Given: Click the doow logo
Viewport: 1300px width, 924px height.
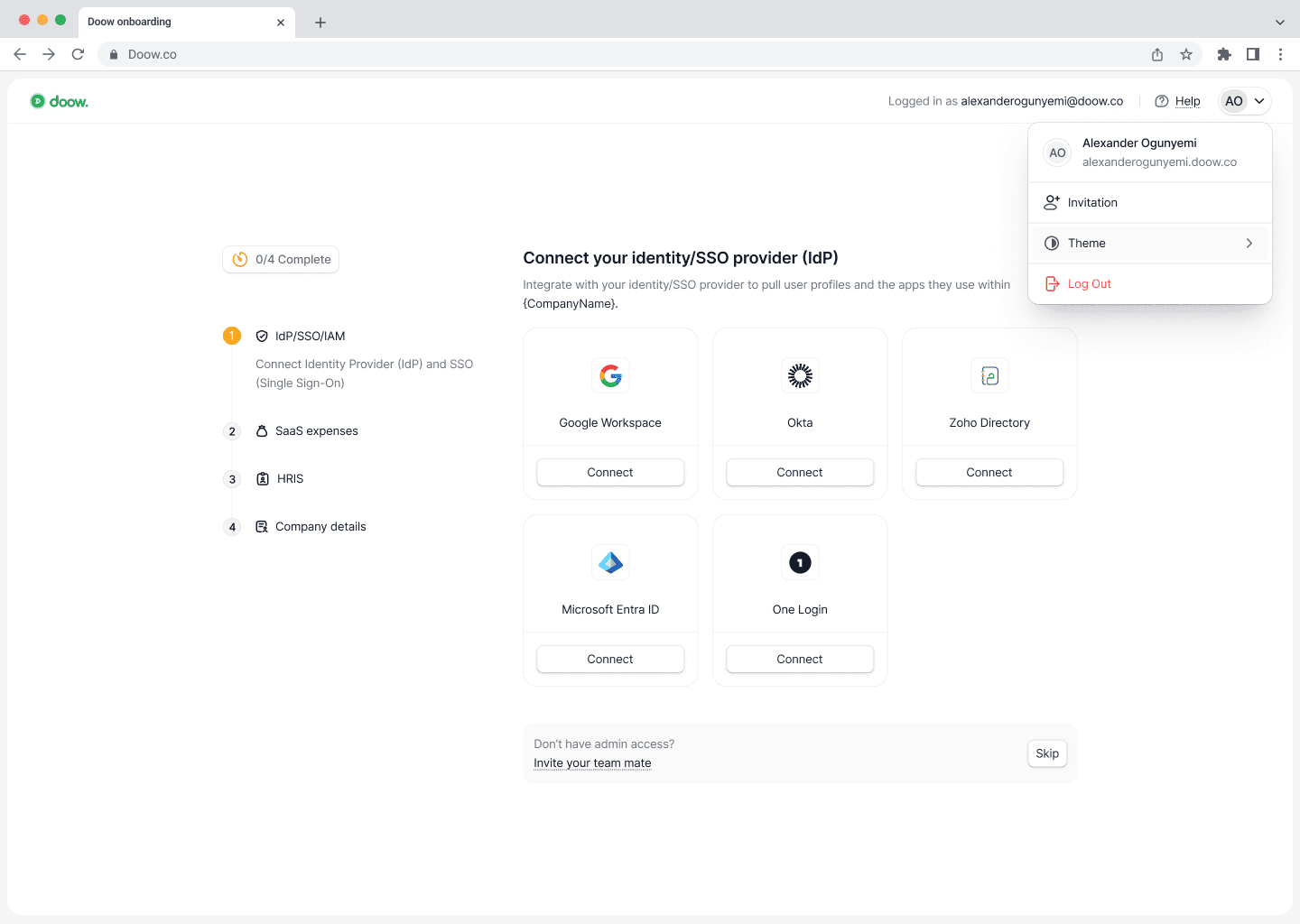Looking at the screenshot, I should click(60, 101).
